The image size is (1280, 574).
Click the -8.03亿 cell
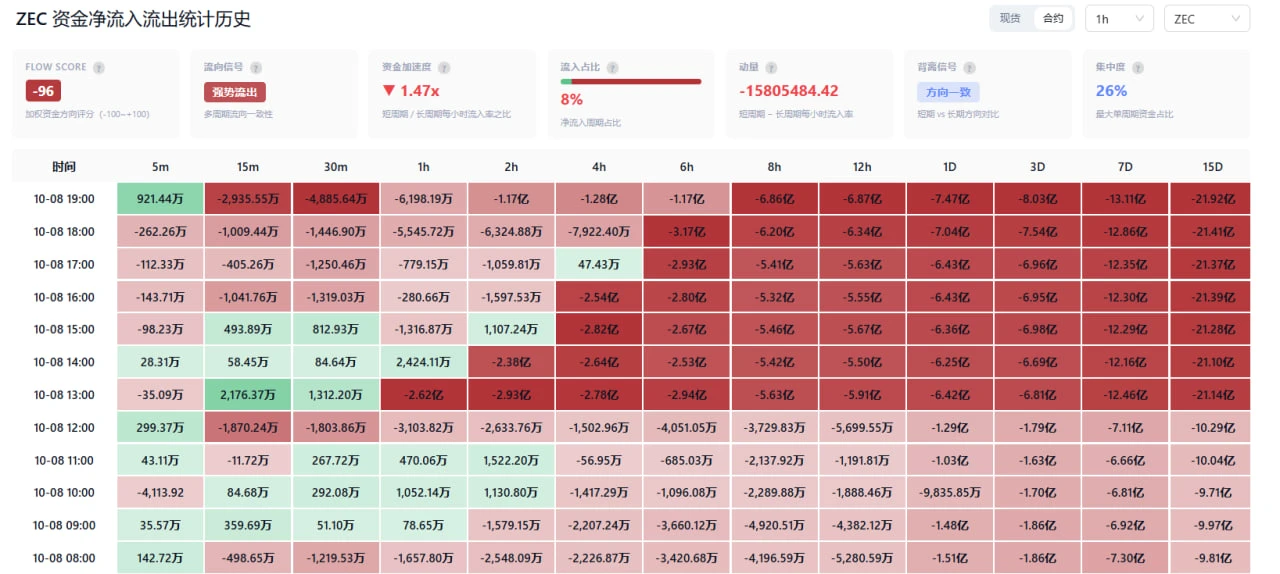[1038, 198]
